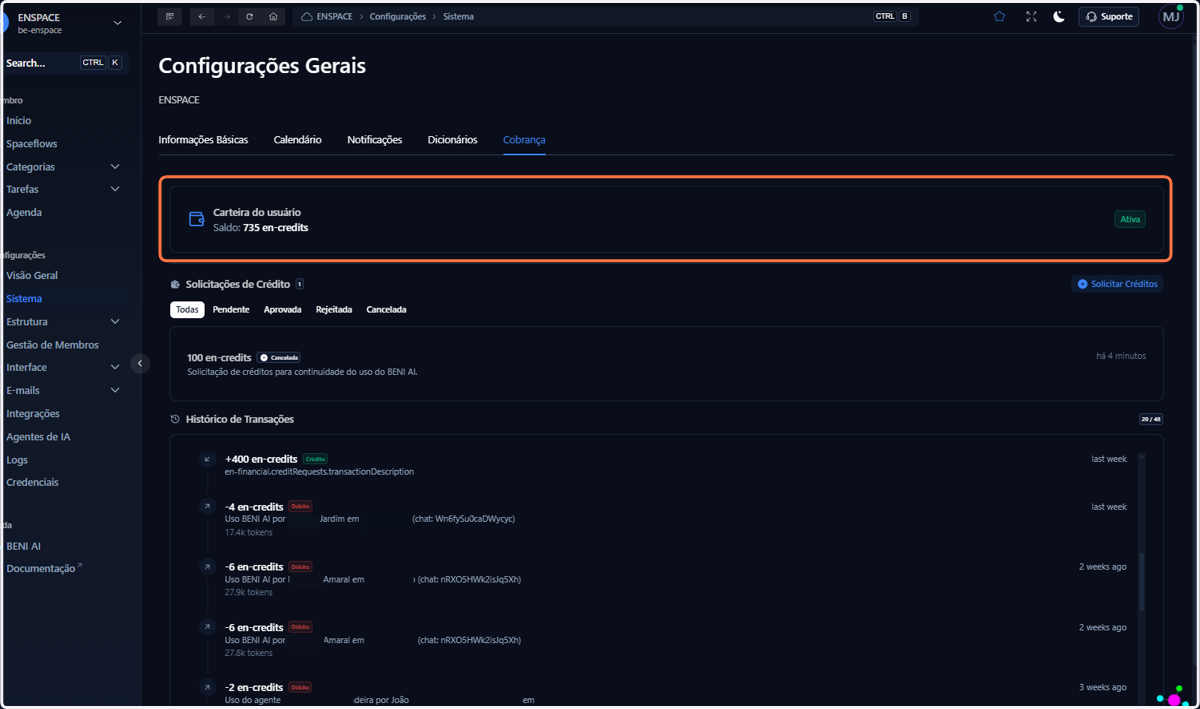This screenshot has width=1200, height=709.
Task: Open the Suporte help button
Action: click(x=1108, y=17)
